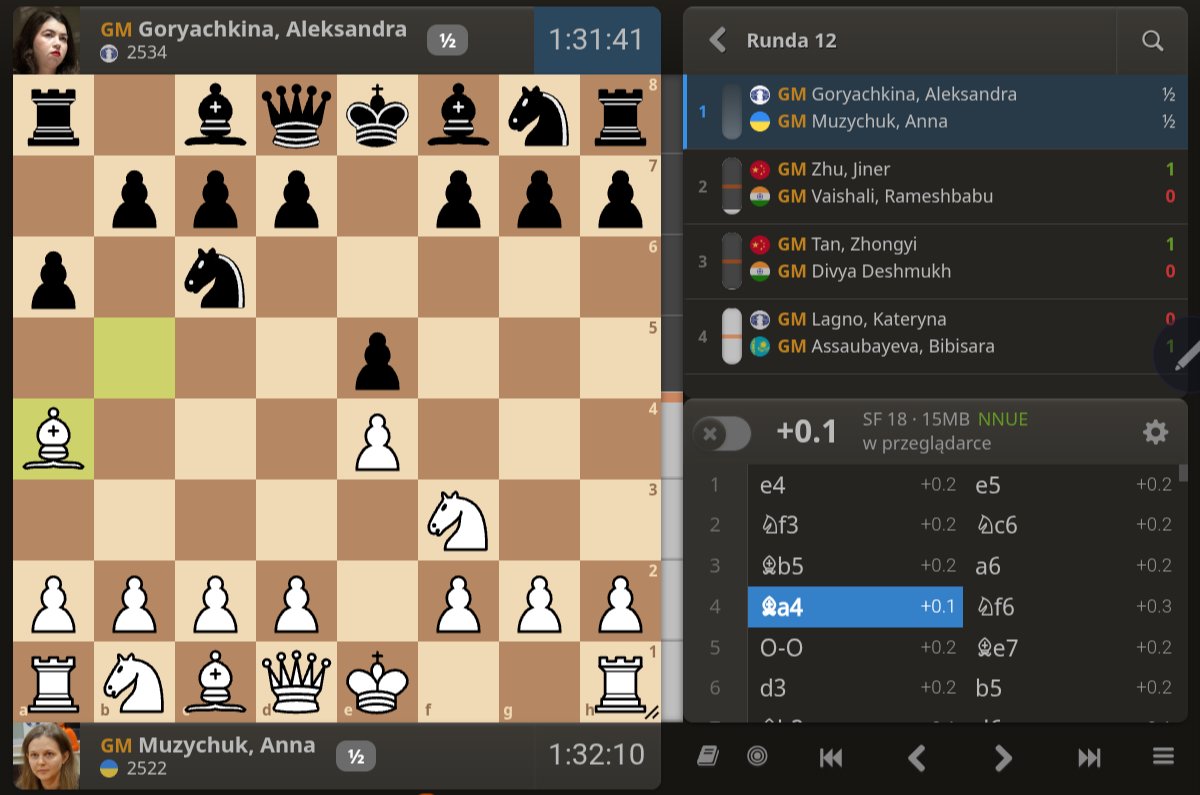Click black's move e5 in move list
This screenshot has width=1200, height=795.
tap(1069, 485)
